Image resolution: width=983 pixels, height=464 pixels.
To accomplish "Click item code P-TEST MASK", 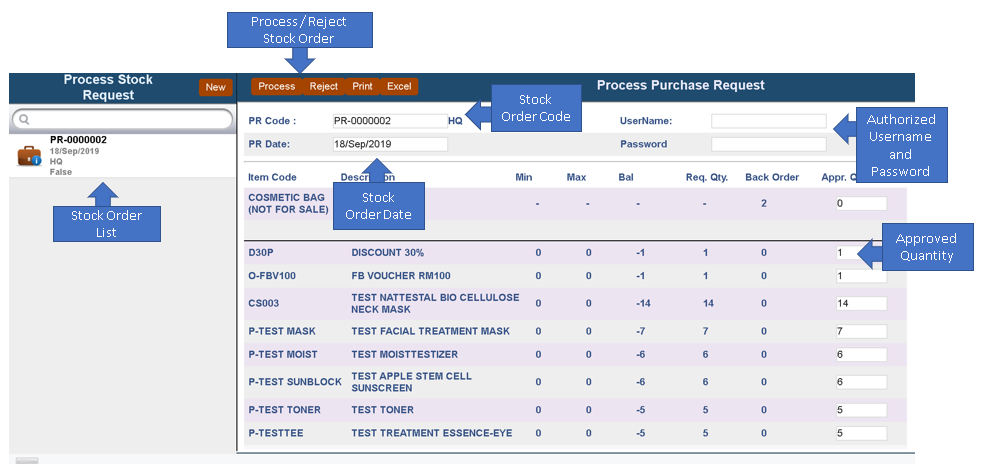I will [x=282, y=331].
